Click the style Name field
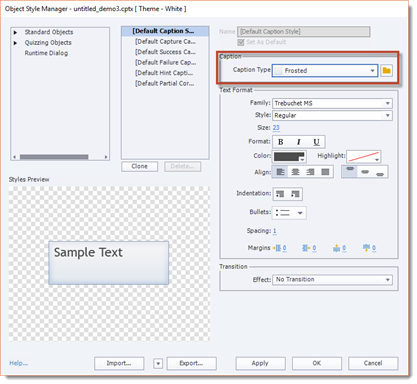 (x=303, y=32)
